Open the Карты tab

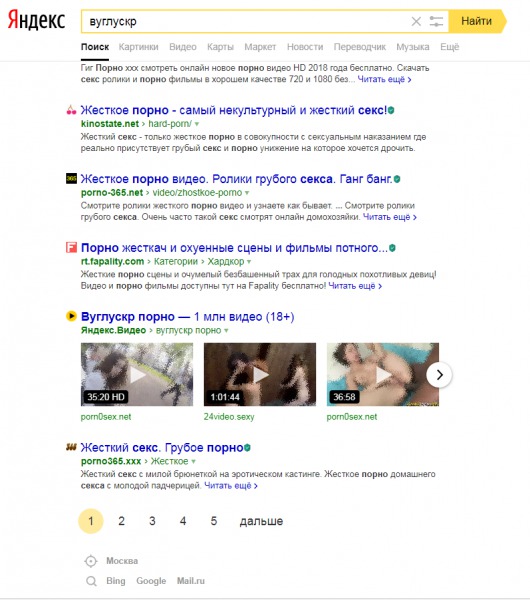[220, 47]
